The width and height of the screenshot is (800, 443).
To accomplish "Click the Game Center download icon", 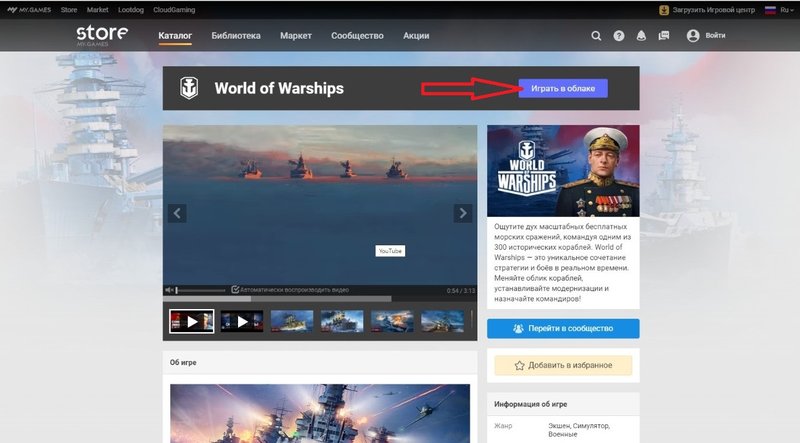I will 664,10.
